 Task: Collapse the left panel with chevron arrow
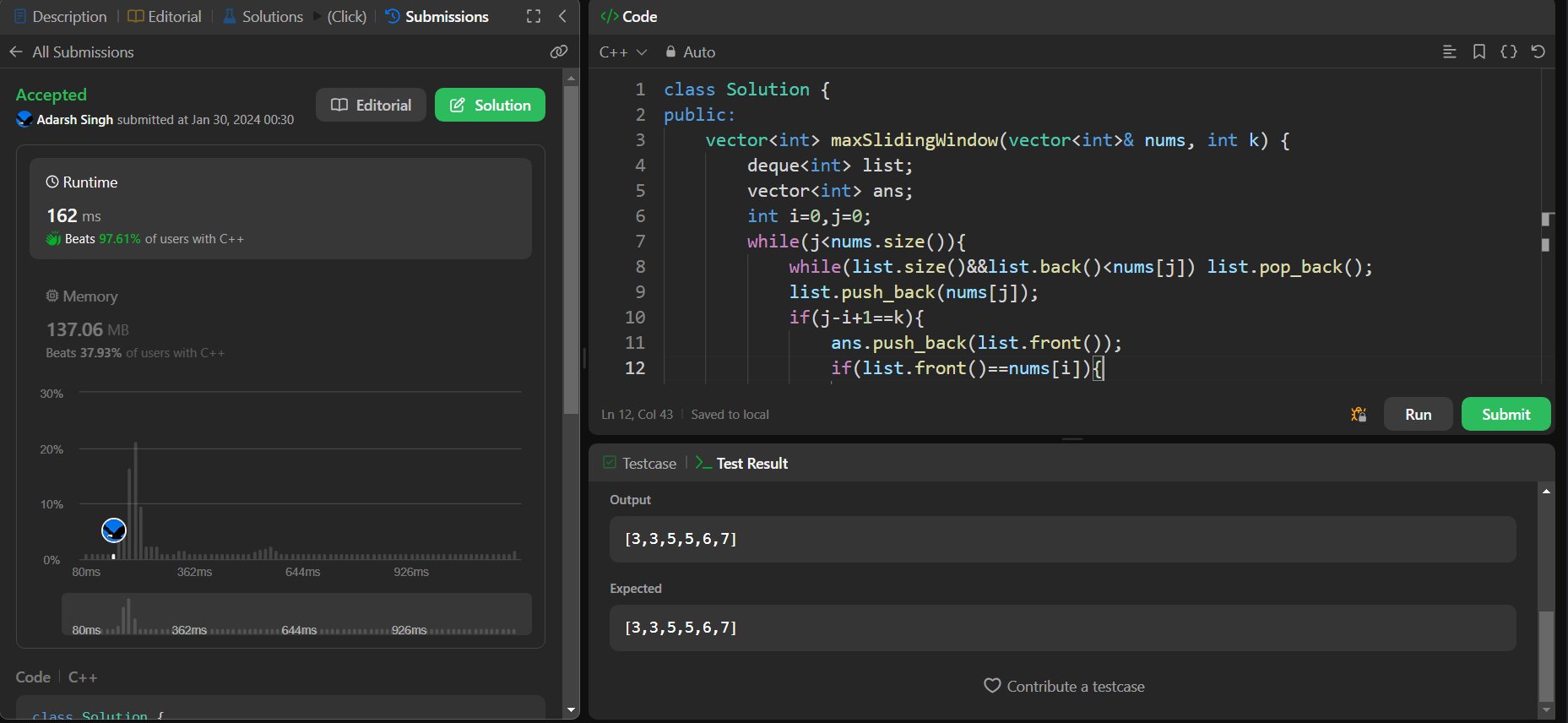562,16
